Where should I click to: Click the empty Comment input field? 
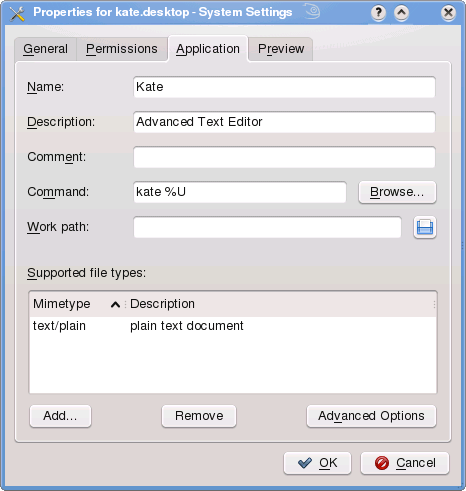pos(284,157)
